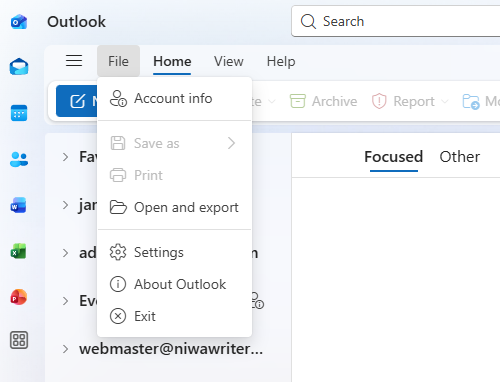The height and width of the screenshot is (382, 500).
Task: Open the Report dropdown arrow
Action: click(445, 101)
